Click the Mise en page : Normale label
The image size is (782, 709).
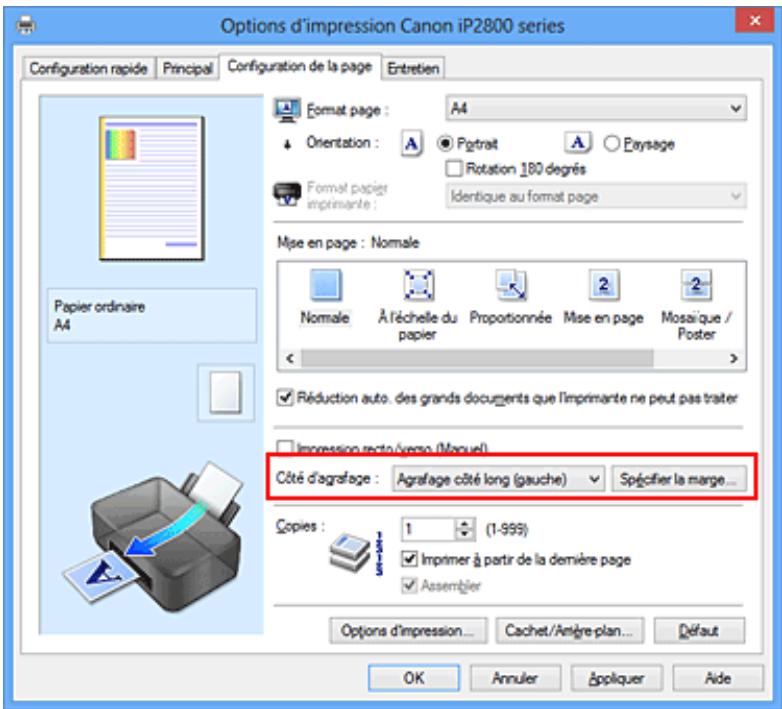348,243
